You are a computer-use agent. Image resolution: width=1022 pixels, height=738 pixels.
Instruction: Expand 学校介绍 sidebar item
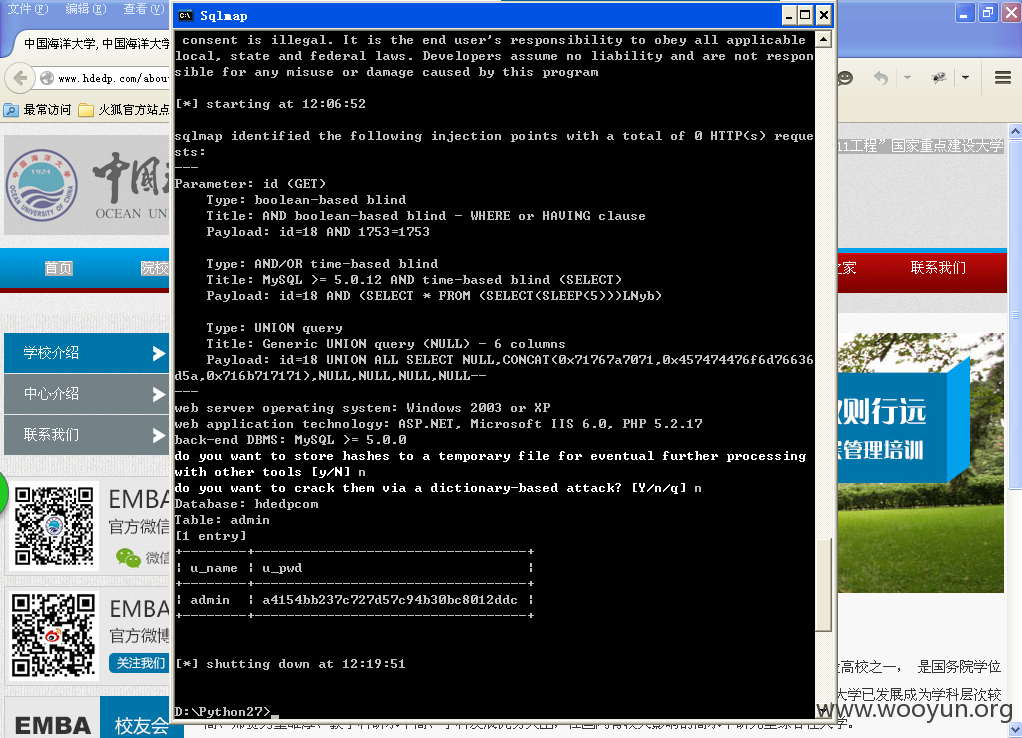pos(87,353)
